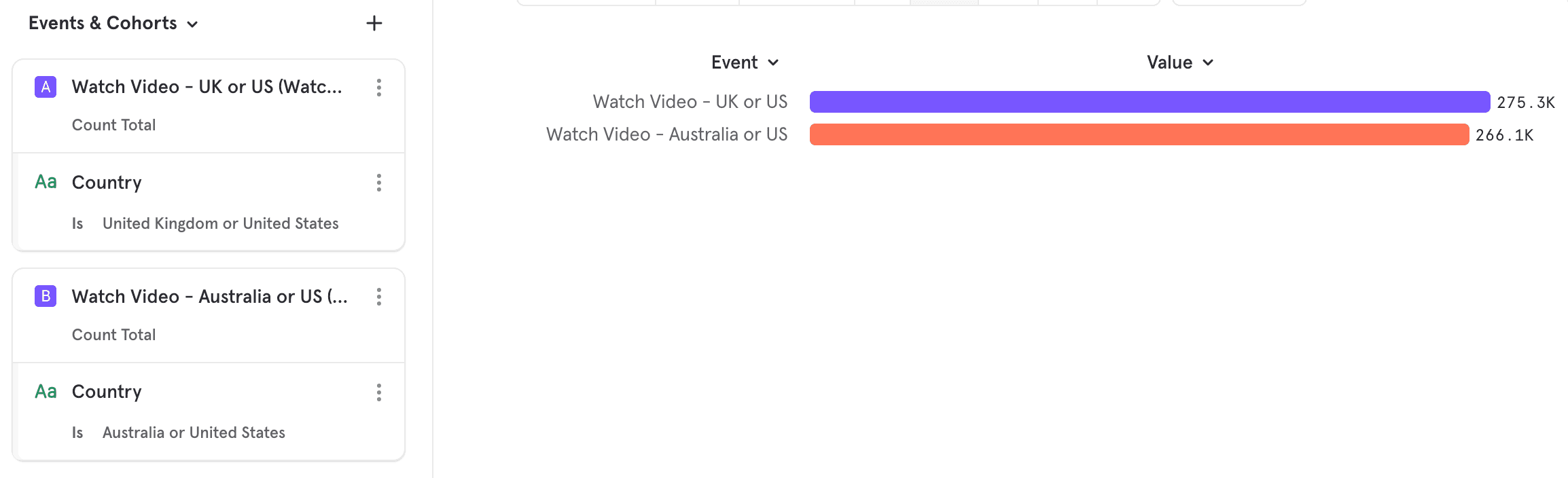
Task: Click the A event letter badge
Action: tap(46, 87)
